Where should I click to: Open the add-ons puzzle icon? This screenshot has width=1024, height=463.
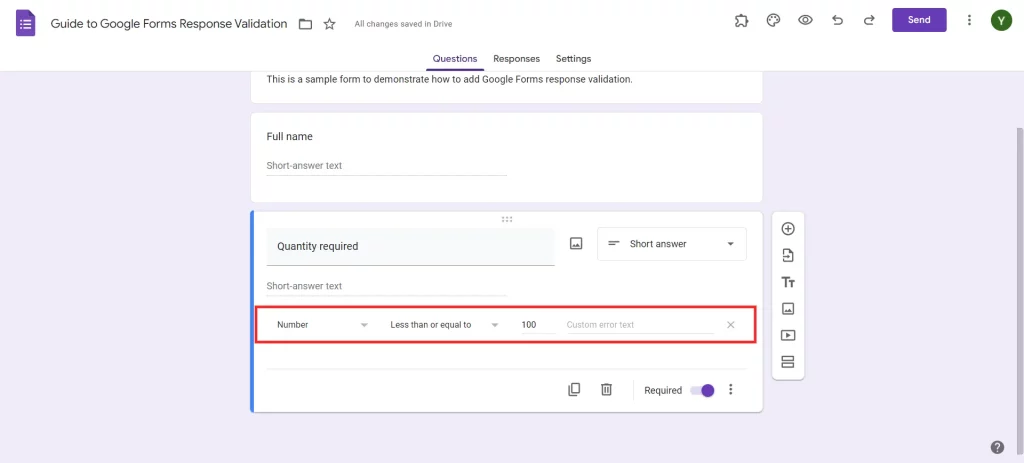pos(741,20)
